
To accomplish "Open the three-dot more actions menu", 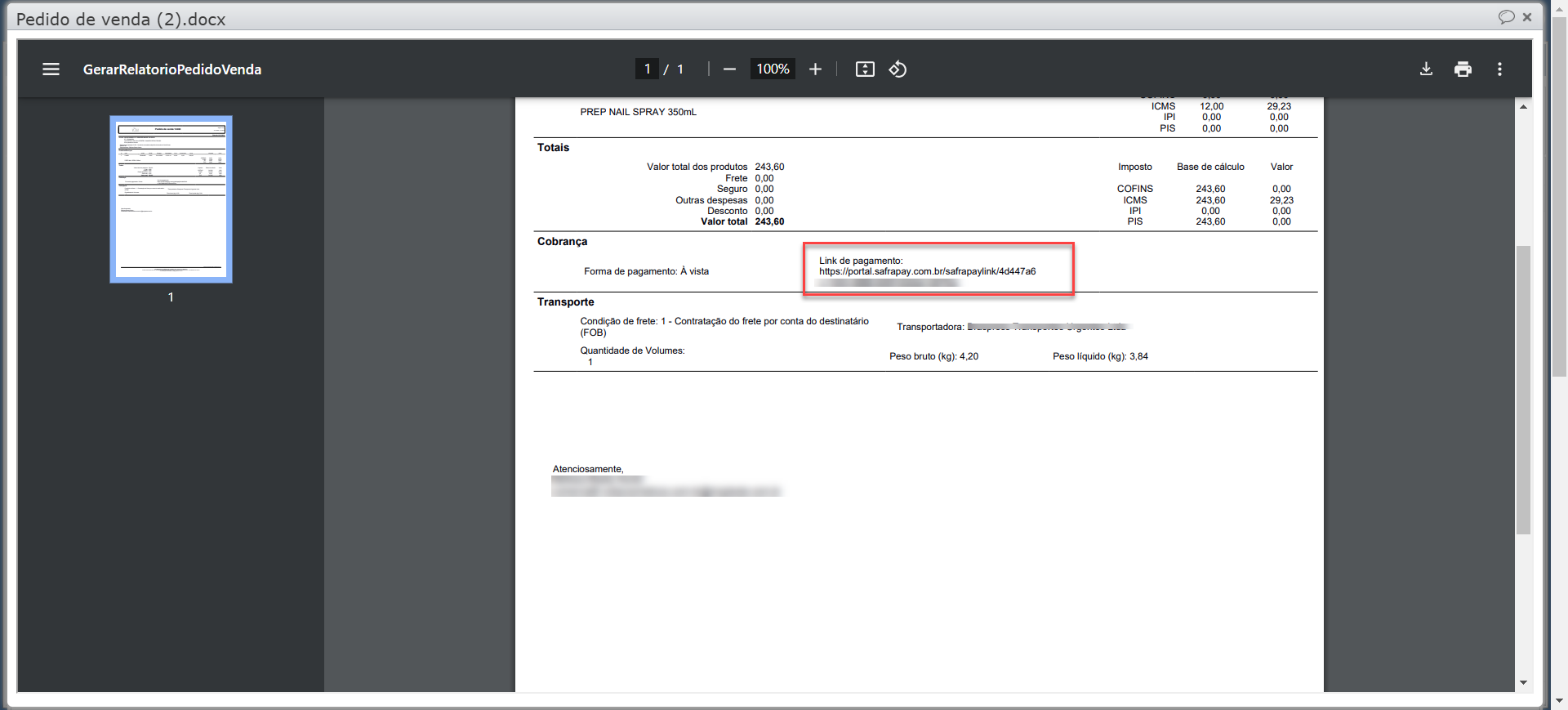I will (x=1499, y=69).
